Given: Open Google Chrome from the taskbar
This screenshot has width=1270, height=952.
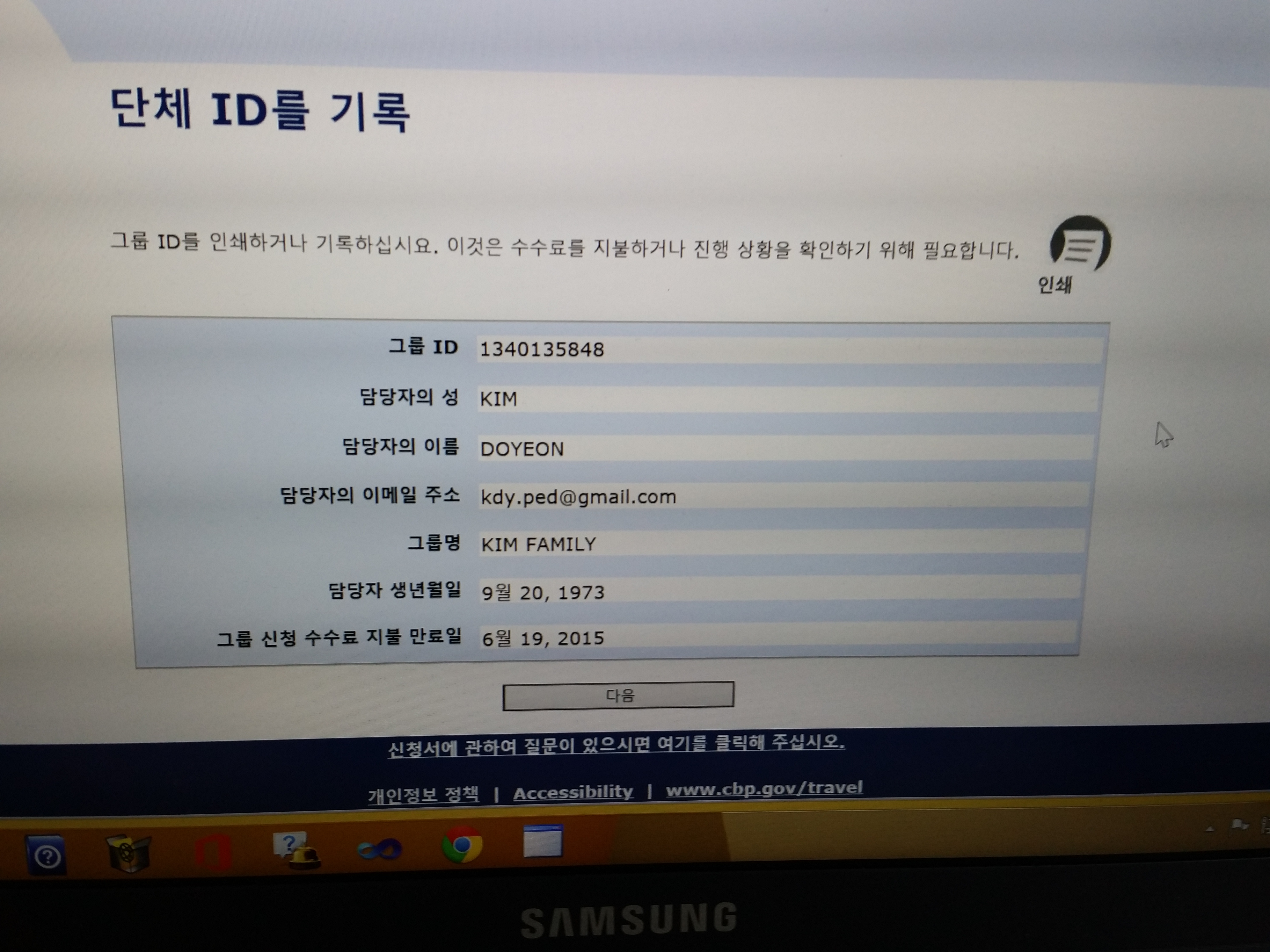Looking at the screenshot, I should point(462,845).
